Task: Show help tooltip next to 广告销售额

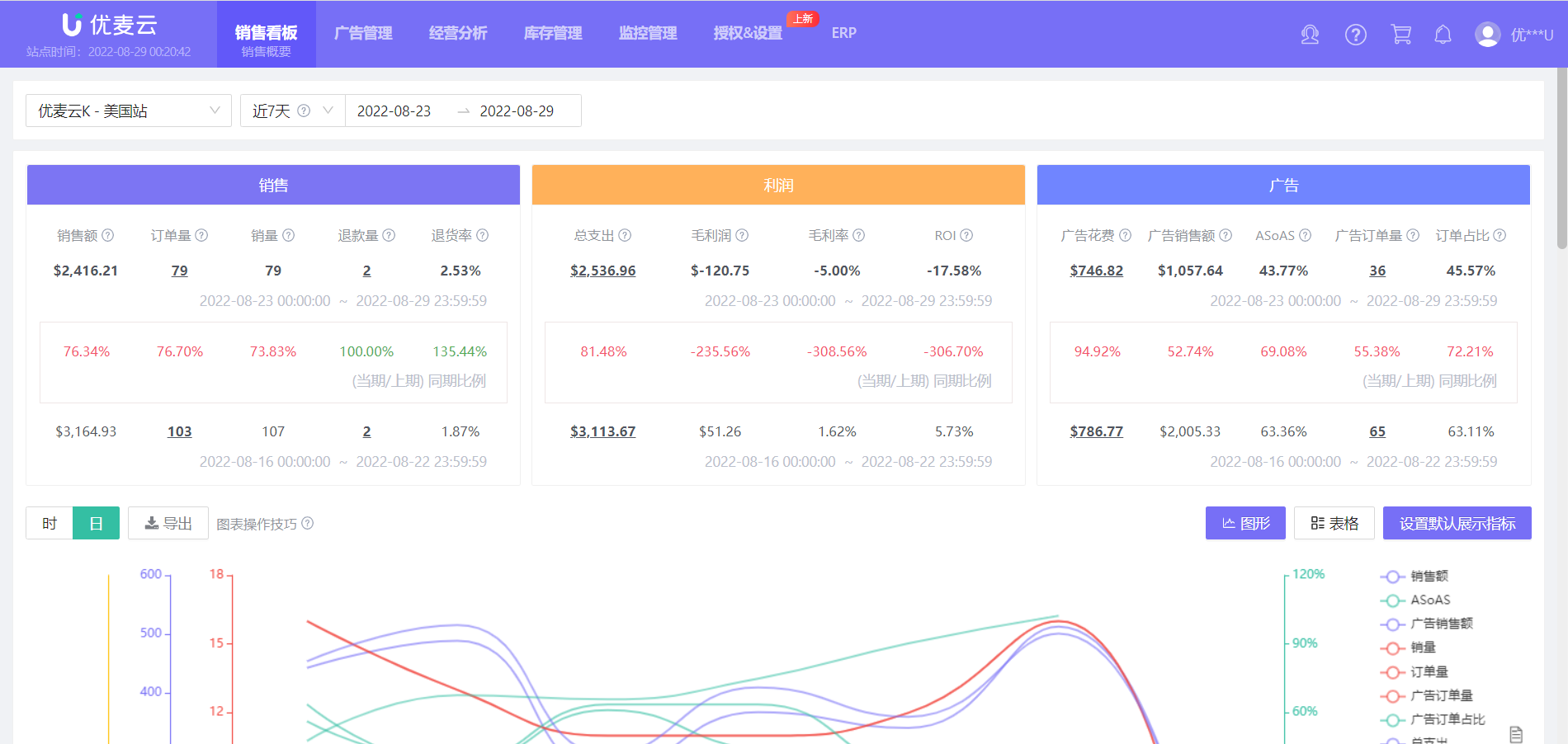Action: click(x=1226, y=235)
